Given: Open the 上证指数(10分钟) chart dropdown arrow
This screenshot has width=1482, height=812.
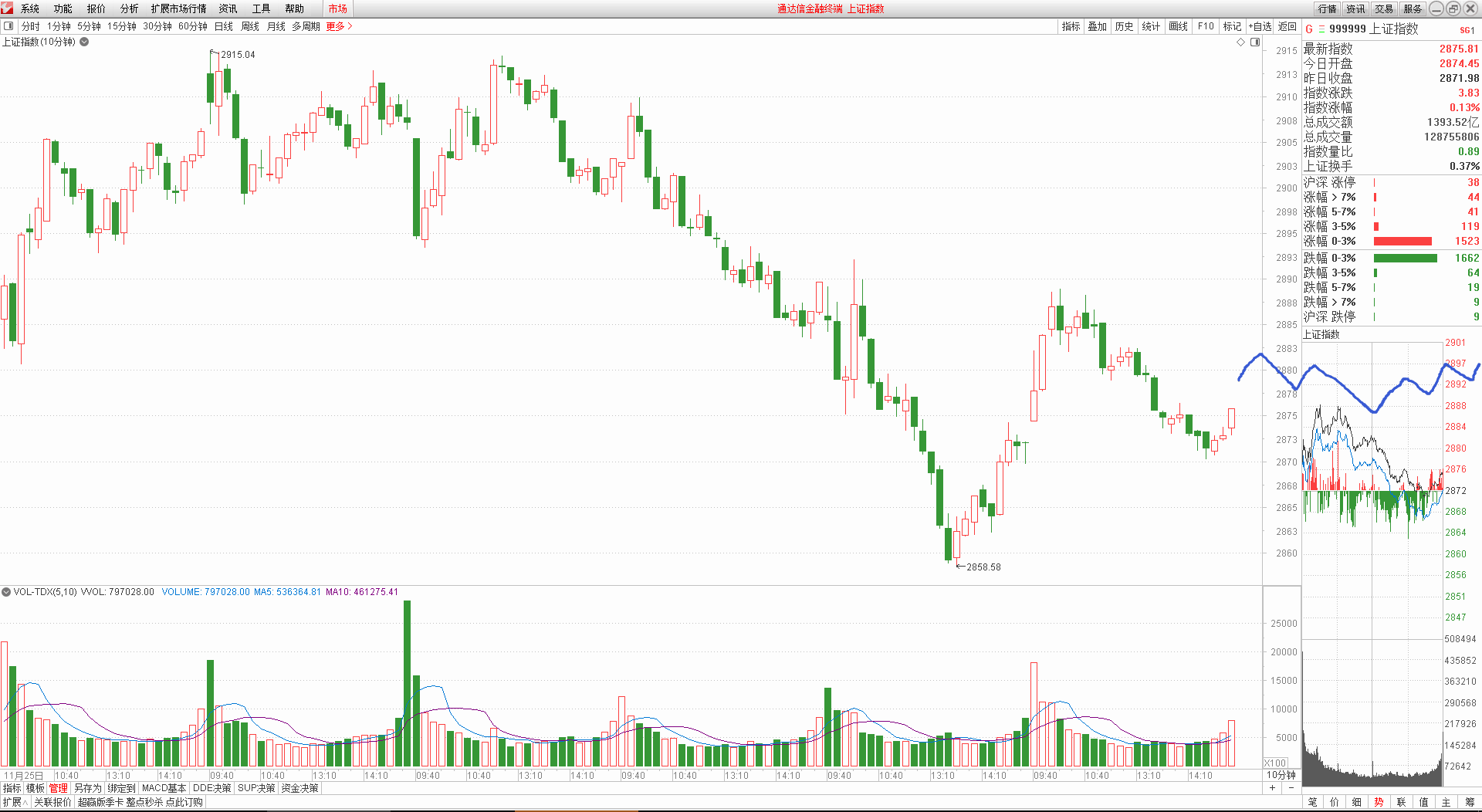Looking at the screenshot, I should pyautogui.click(x=85, y=42).
